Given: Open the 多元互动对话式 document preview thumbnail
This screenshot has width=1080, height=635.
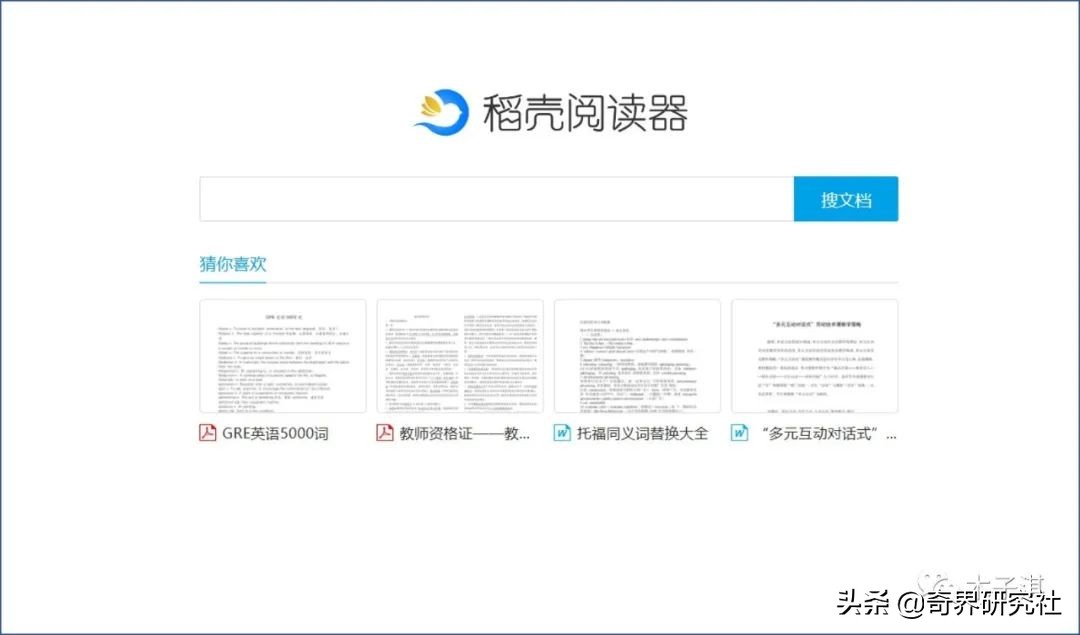Looking at the screenshot, I should click(x=815, y=356).
